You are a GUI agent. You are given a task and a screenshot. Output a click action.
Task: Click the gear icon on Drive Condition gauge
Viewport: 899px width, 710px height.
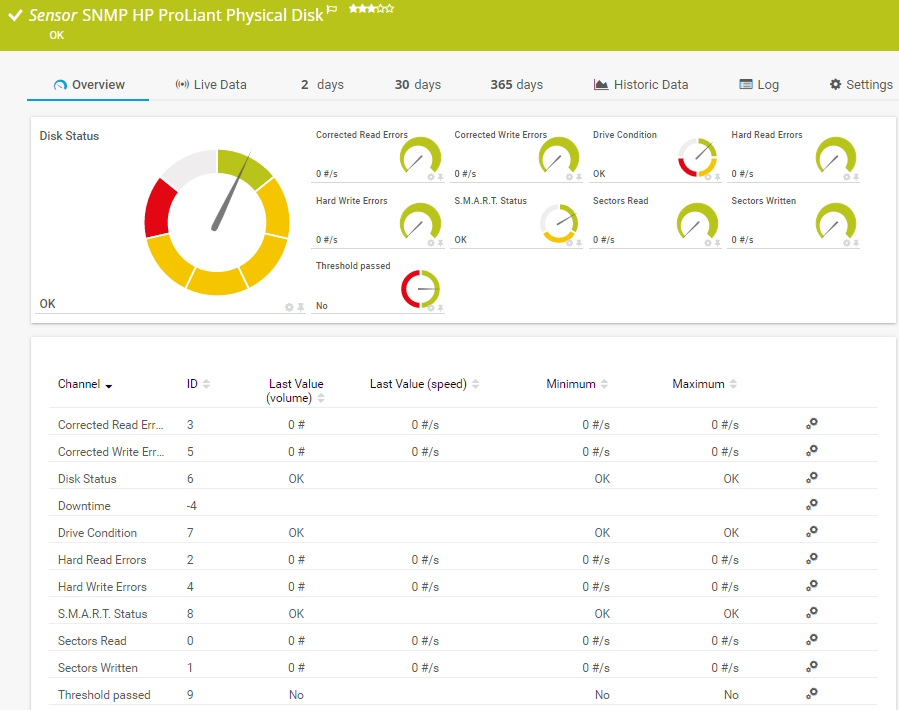[708, 177]
